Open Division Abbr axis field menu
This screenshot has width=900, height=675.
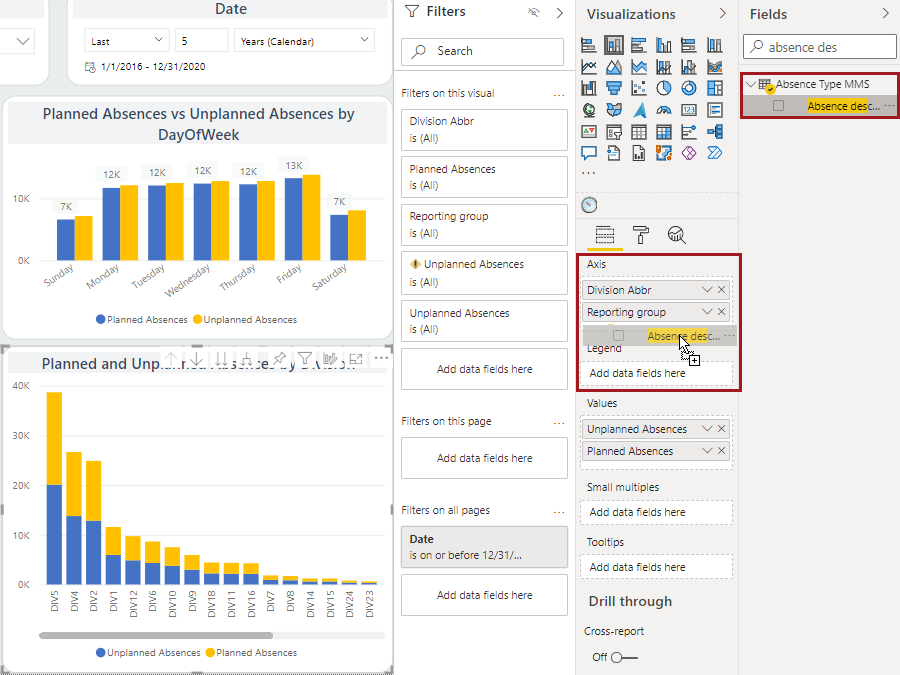(707, 290)
